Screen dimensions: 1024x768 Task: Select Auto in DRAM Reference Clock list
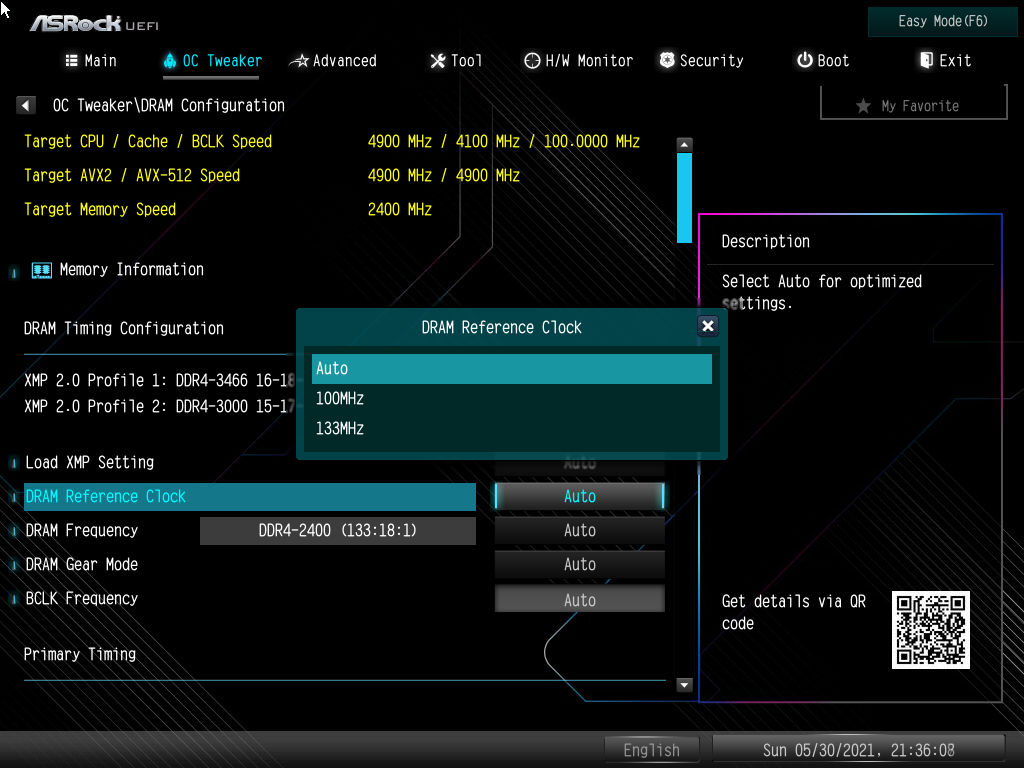pyautogui.click(x=511, y=369)
